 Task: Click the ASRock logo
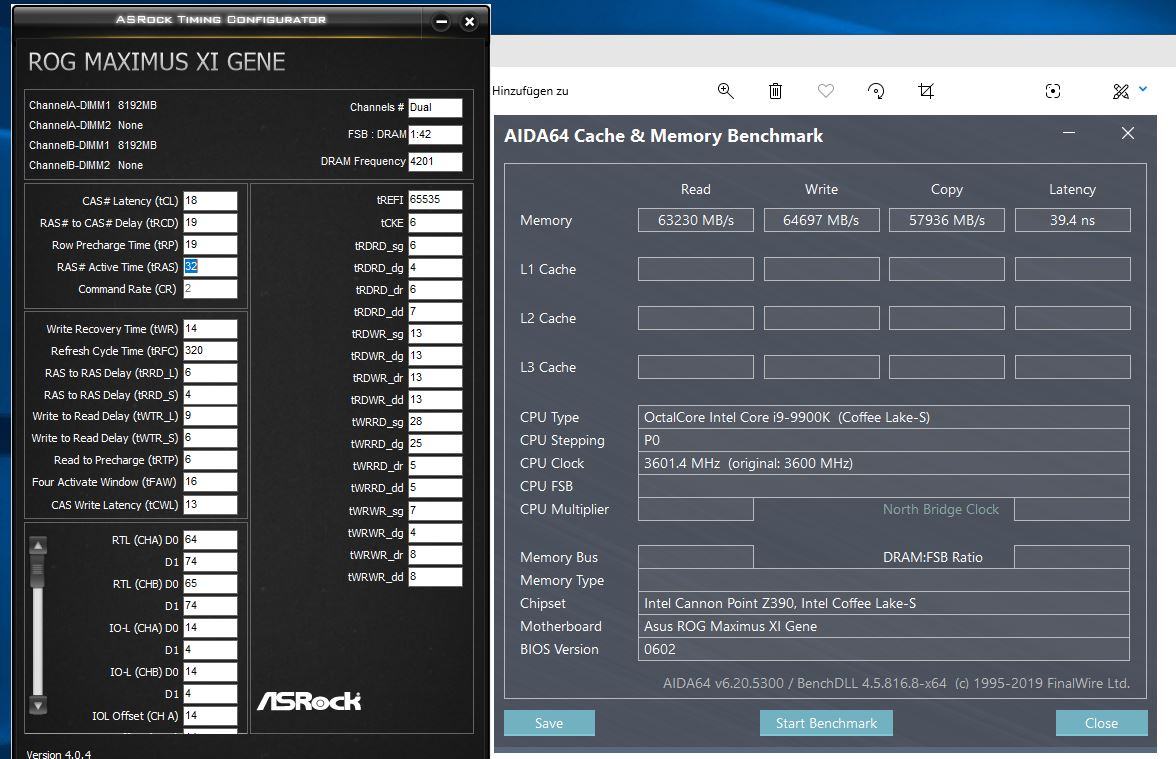click(x=309, y=700)
